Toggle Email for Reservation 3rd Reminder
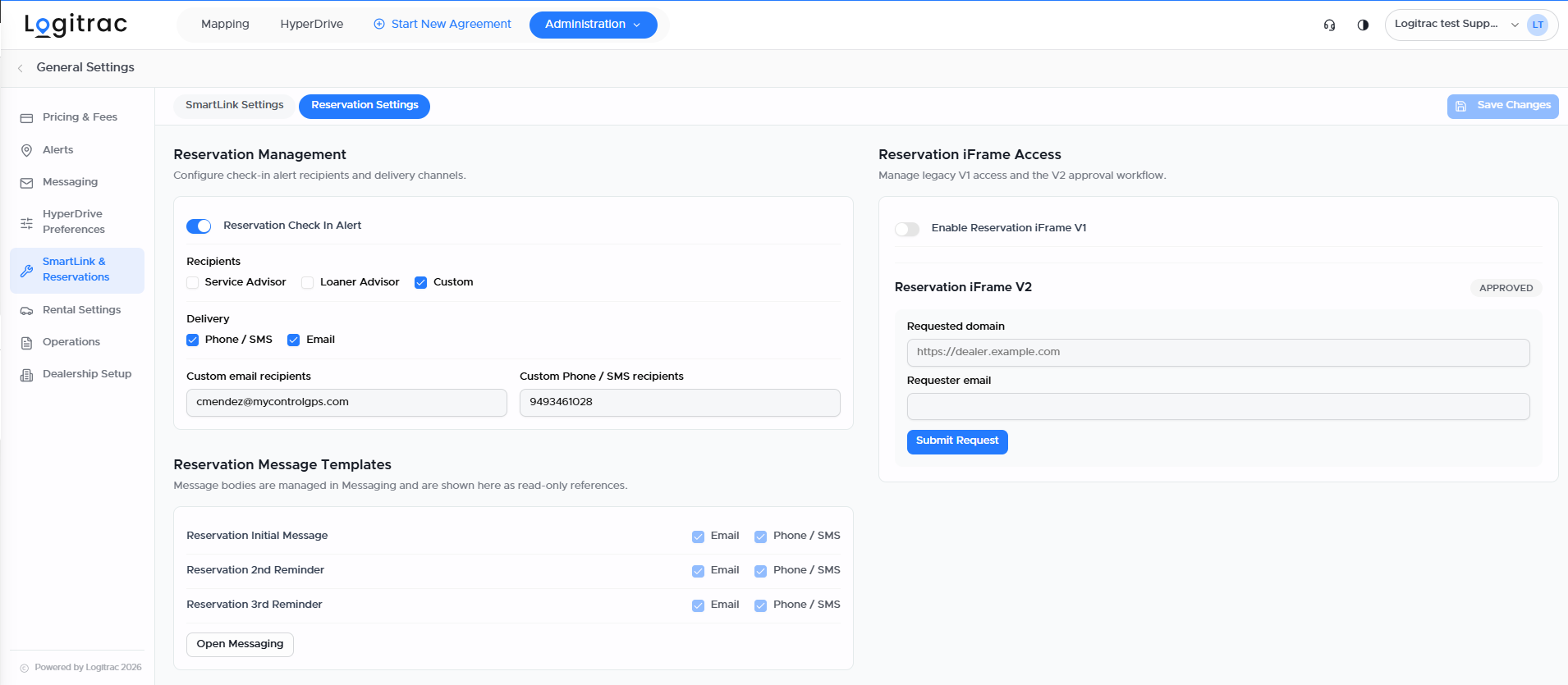1568x685 pixels. pyautogui.click(x=699, y=605)
